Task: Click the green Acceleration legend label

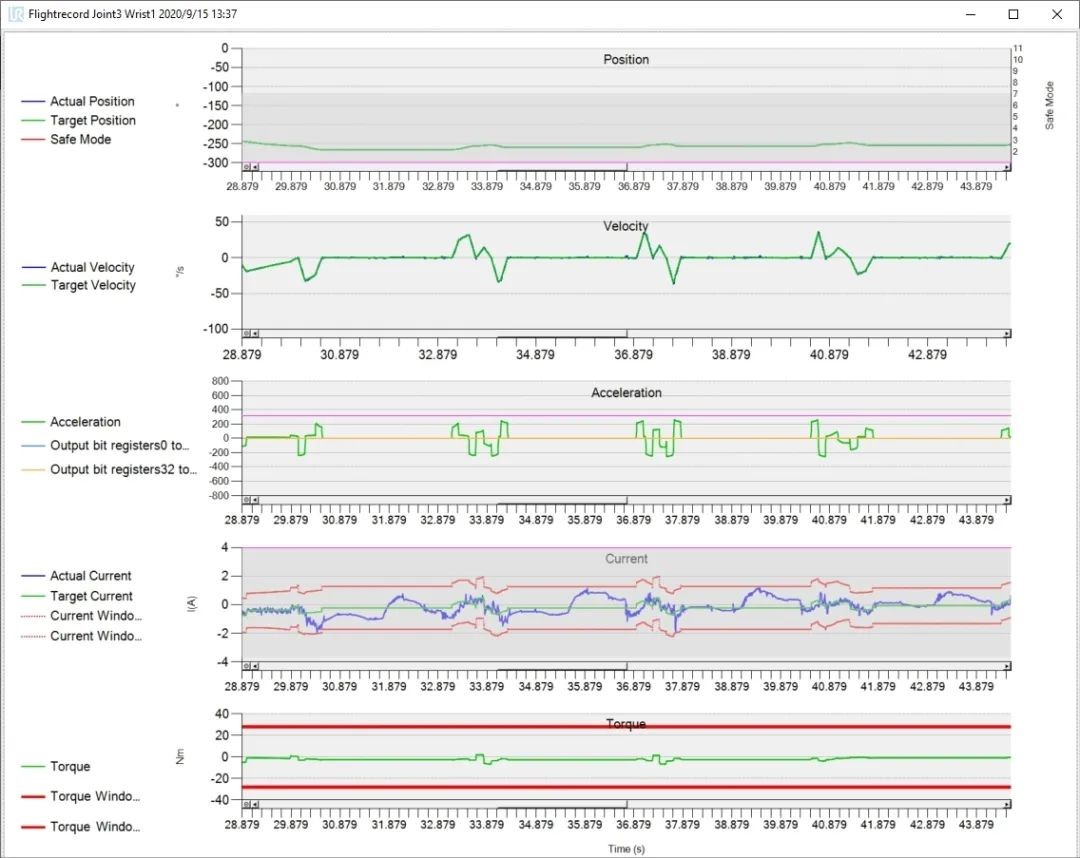Action: pos(85,422)
